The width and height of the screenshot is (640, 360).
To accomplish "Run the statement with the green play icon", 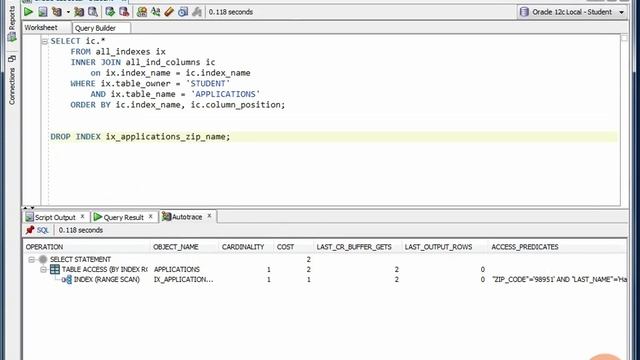I will [x=28, y=12].
